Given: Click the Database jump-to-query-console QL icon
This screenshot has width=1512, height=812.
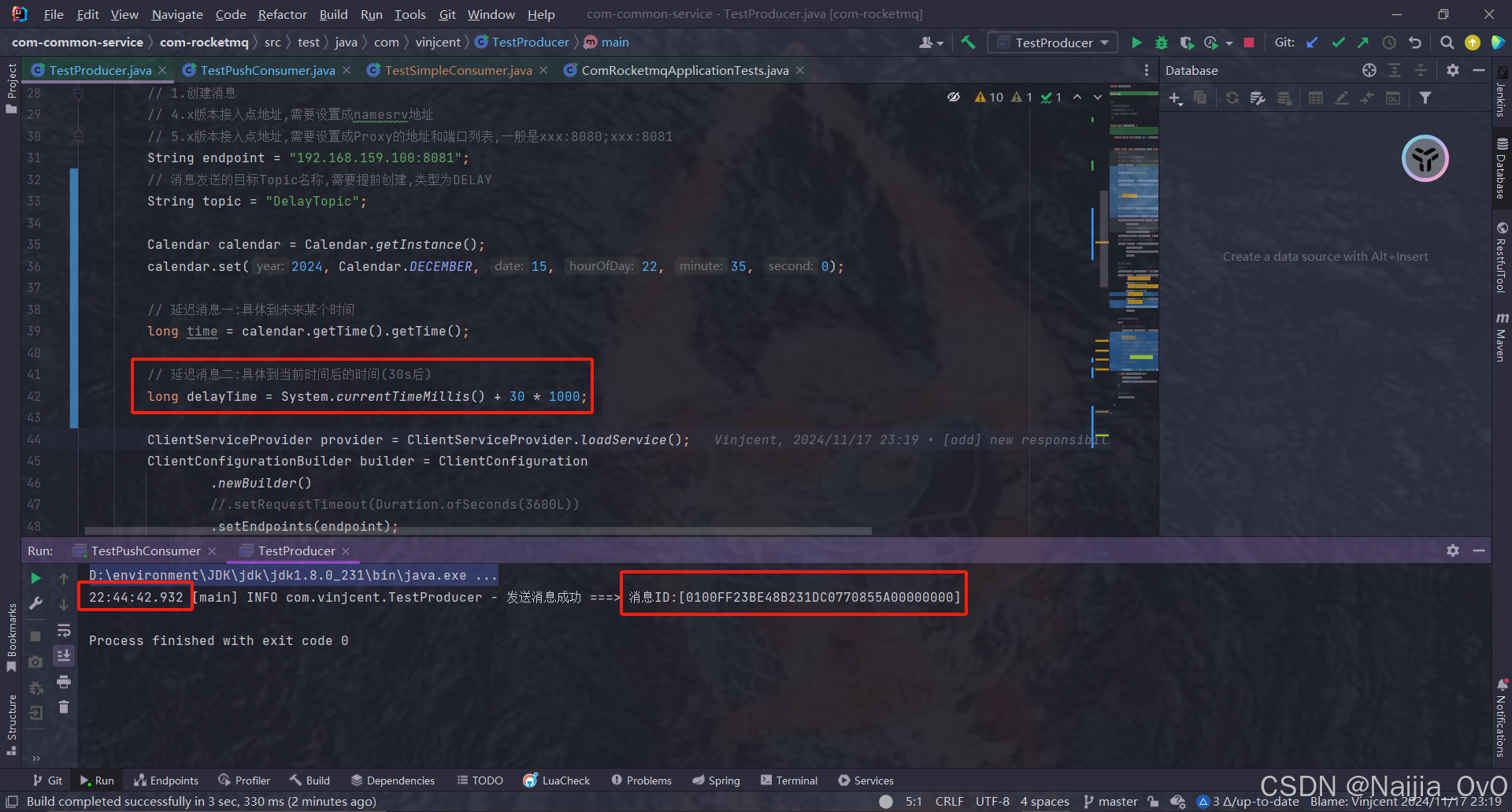Looking at the screenshot, I should click(1393, 98).
